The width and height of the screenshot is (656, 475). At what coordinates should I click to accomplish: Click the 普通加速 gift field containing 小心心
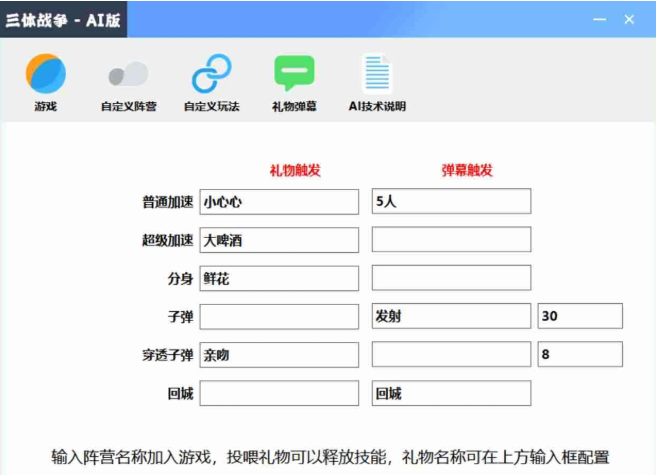point(279,202)
